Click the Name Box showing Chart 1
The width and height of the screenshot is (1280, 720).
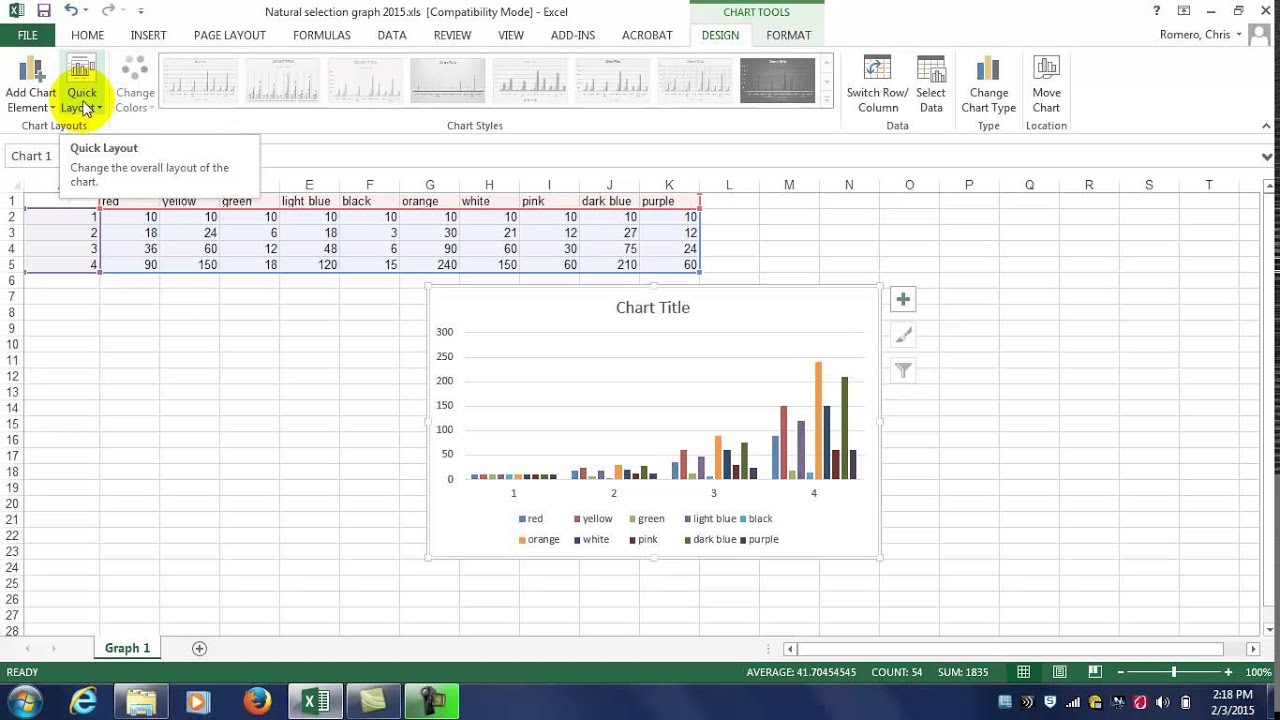click(32, 156)
